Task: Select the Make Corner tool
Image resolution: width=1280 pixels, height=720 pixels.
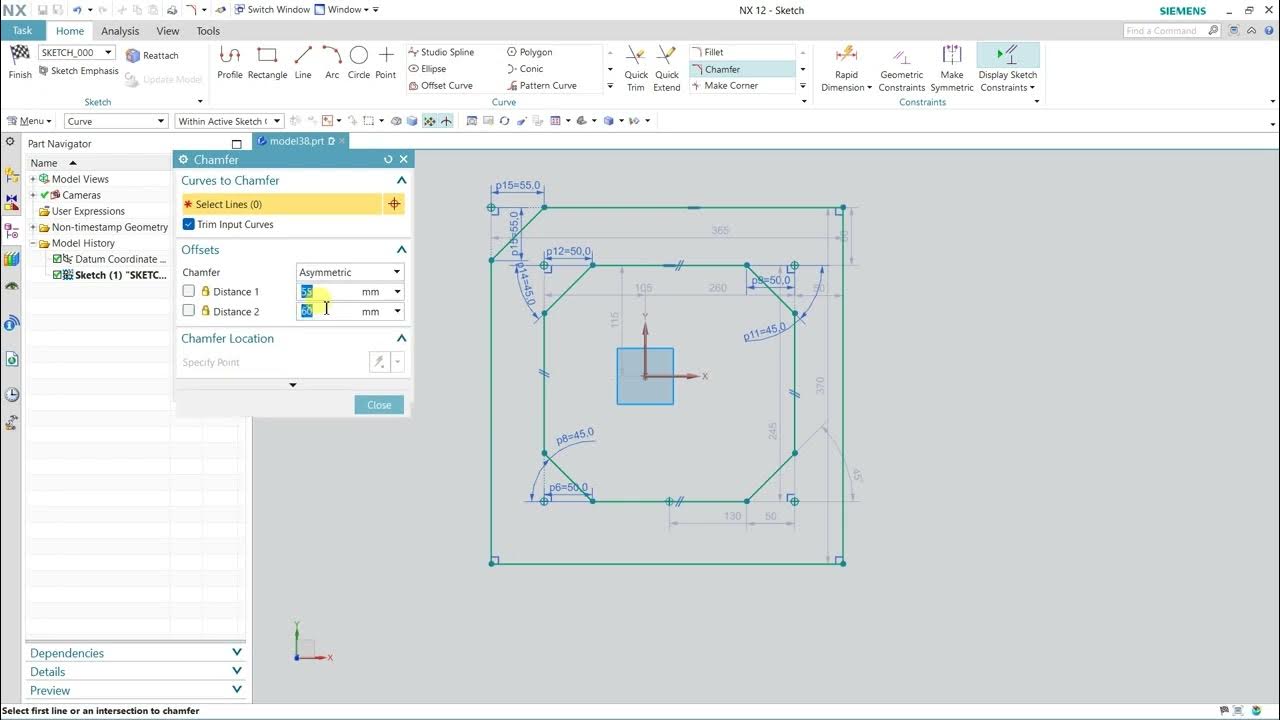Action: click(724, 86)
